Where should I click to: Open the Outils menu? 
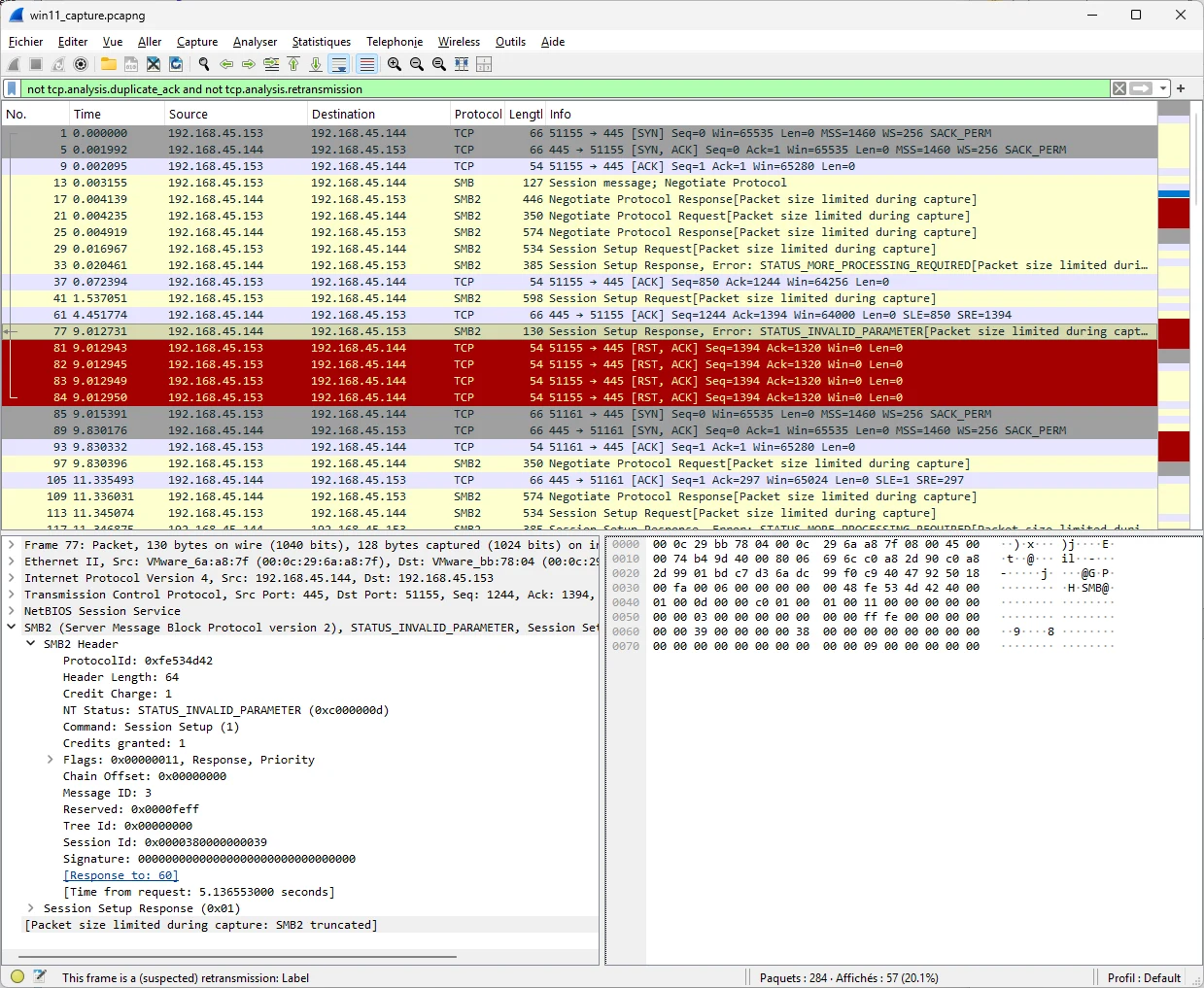pyautogui.click(x=510, y=42)
